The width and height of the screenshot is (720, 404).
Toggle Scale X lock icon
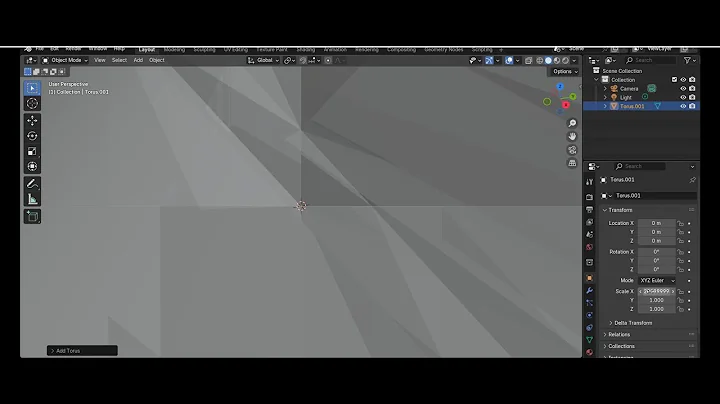click(681, 292)
